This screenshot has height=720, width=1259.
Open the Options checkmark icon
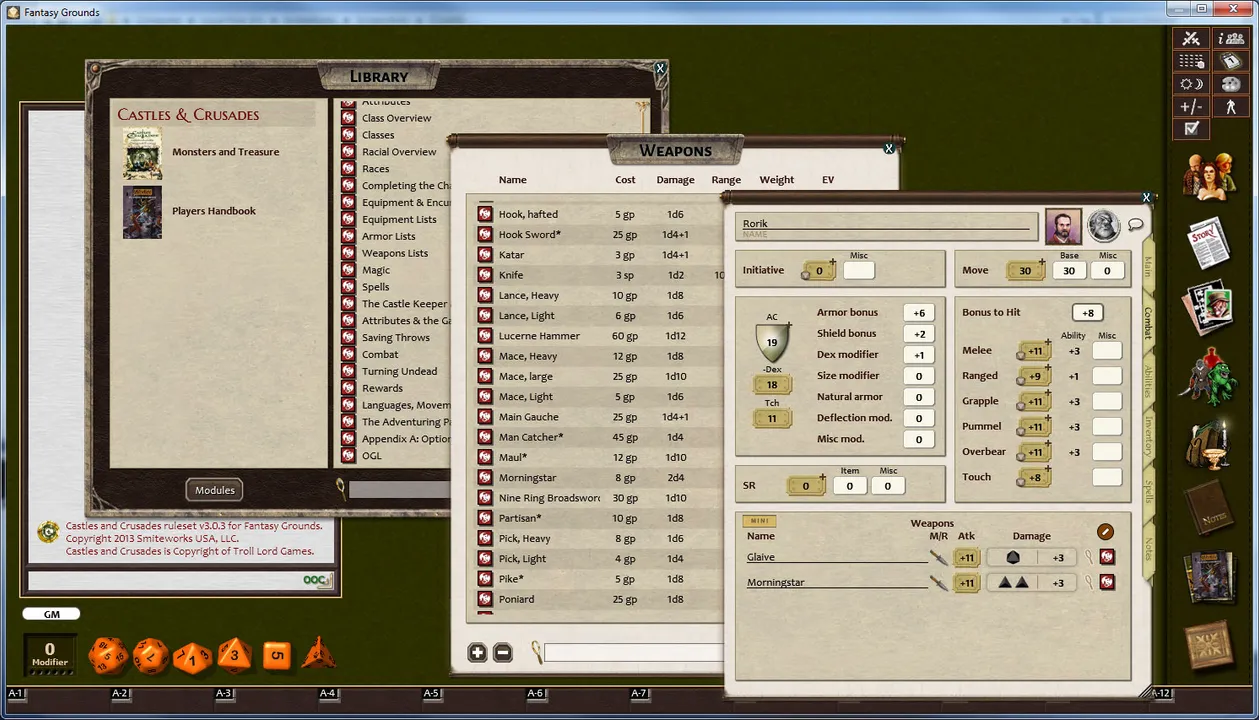tap(1191, 129)
